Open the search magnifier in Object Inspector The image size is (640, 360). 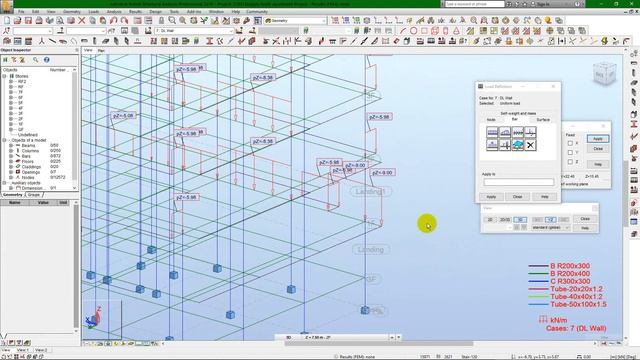(x=36, y=60)
